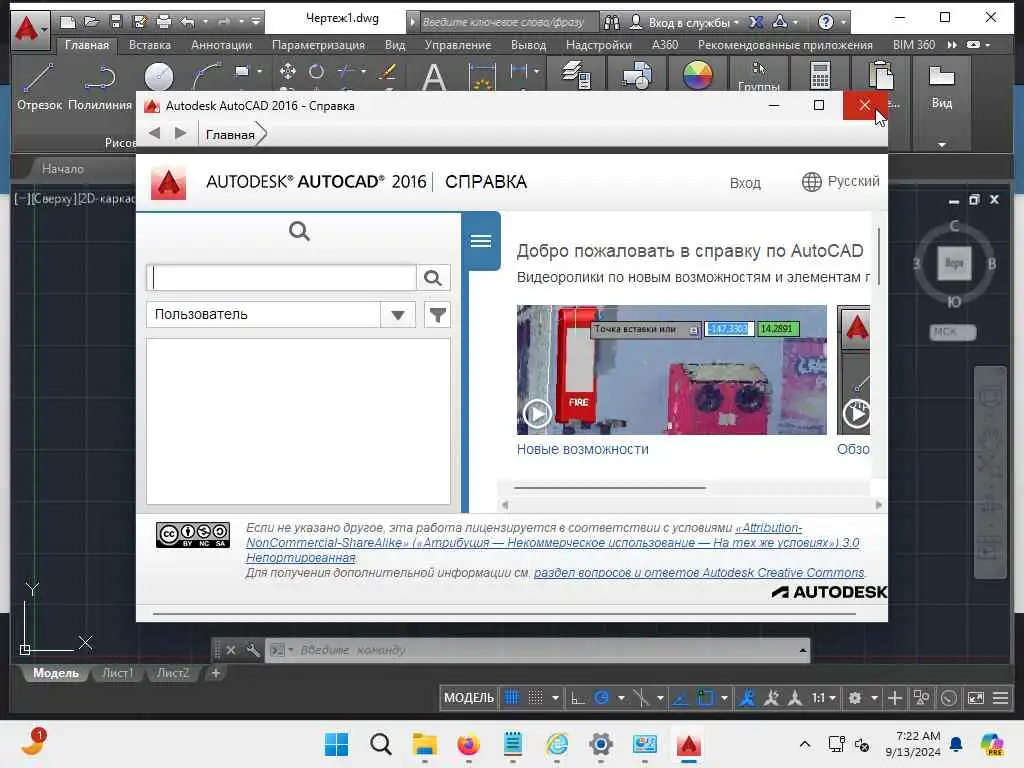This screenshot has height=768, width=1024.
Task: Toggle polar tracking in status bar
Action: (601, 697)
